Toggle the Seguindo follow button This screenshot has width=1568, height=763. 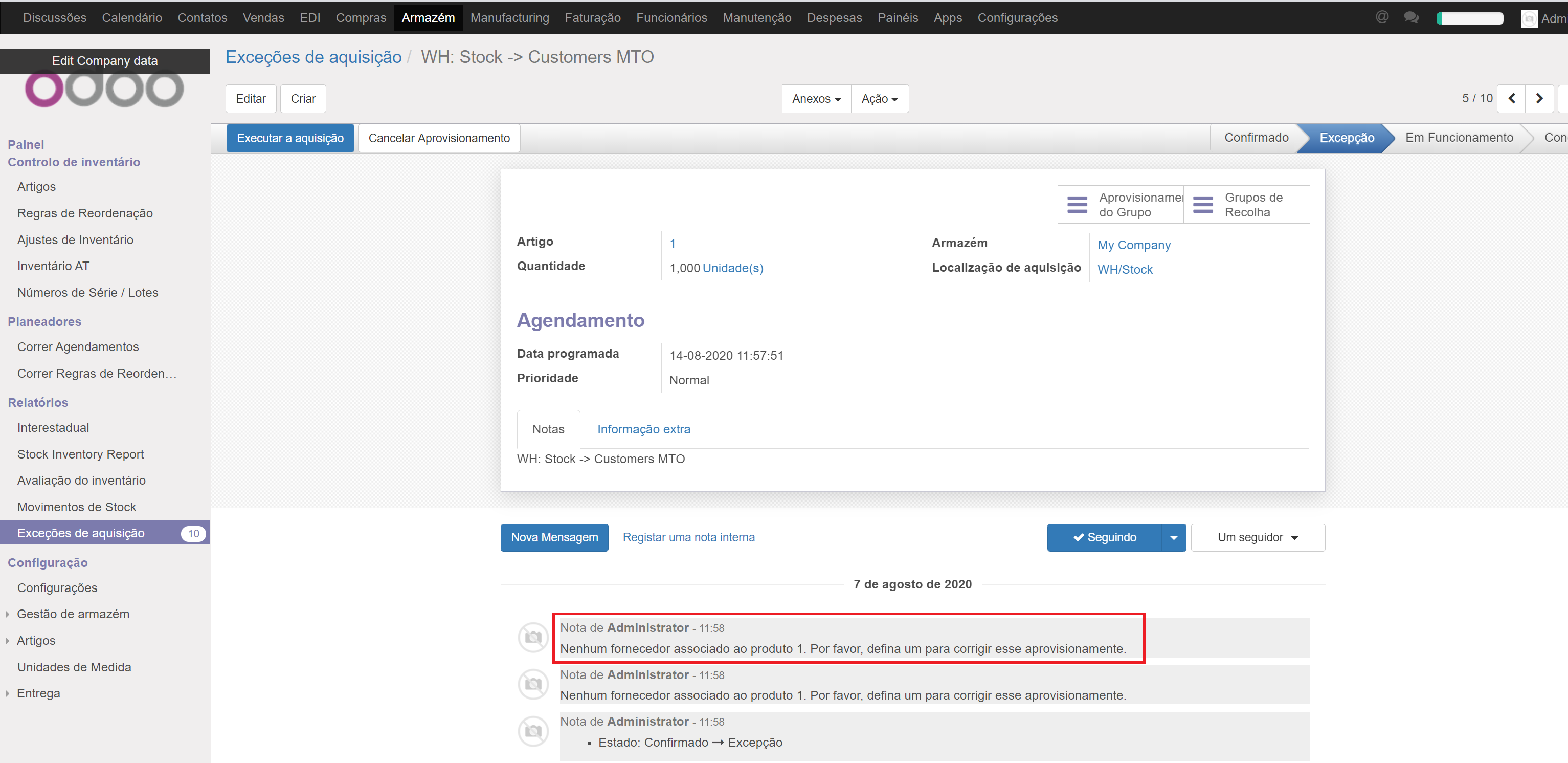tap(1104, 537)
